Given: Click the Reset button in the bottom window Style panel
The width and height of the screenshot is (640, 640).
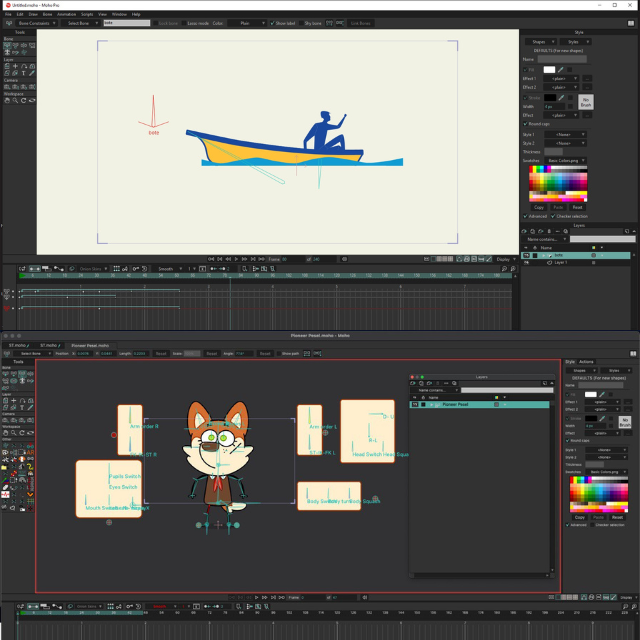Looking at the screenshot, I should [617, 517].
